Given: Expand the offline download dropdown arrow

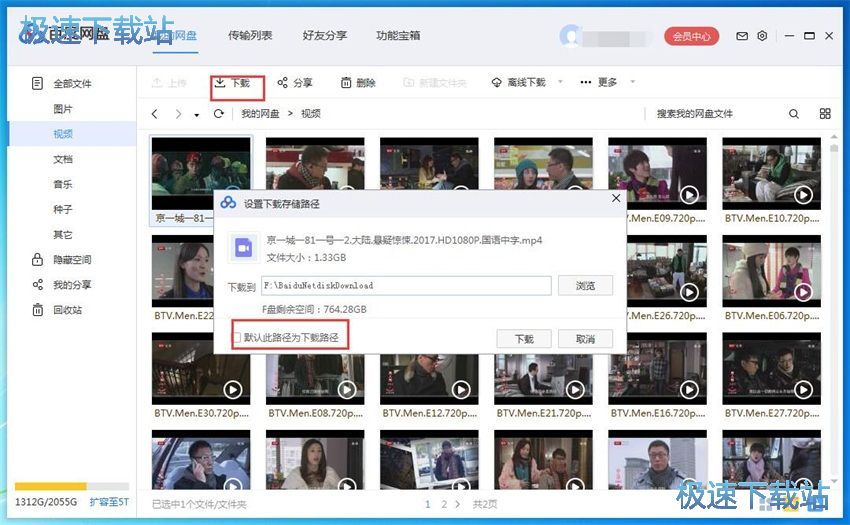Looking at the screenshot, I should click(x=561, y=82).
